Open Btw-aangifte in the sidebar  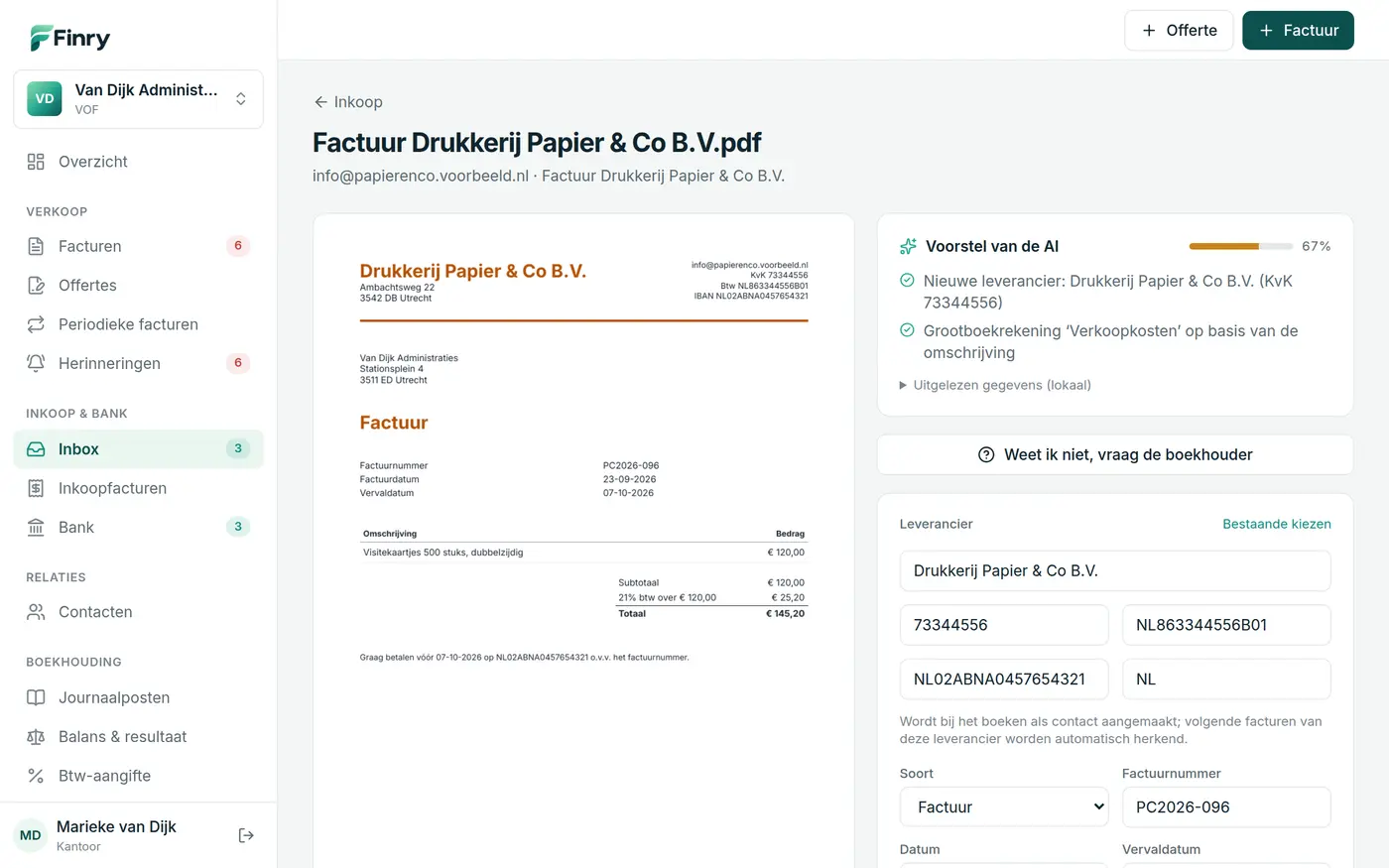pyautogui.click(x=138, y=776)
